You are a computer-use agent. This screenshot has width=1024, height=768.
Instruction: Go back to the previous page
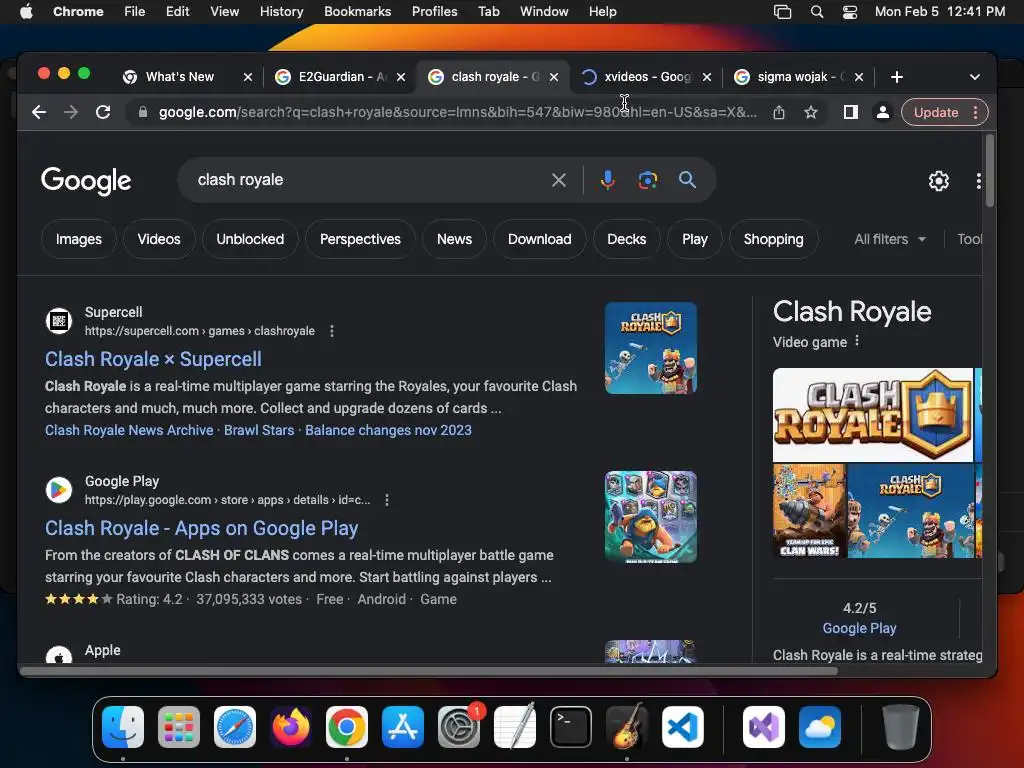click(x=39, y=112)
